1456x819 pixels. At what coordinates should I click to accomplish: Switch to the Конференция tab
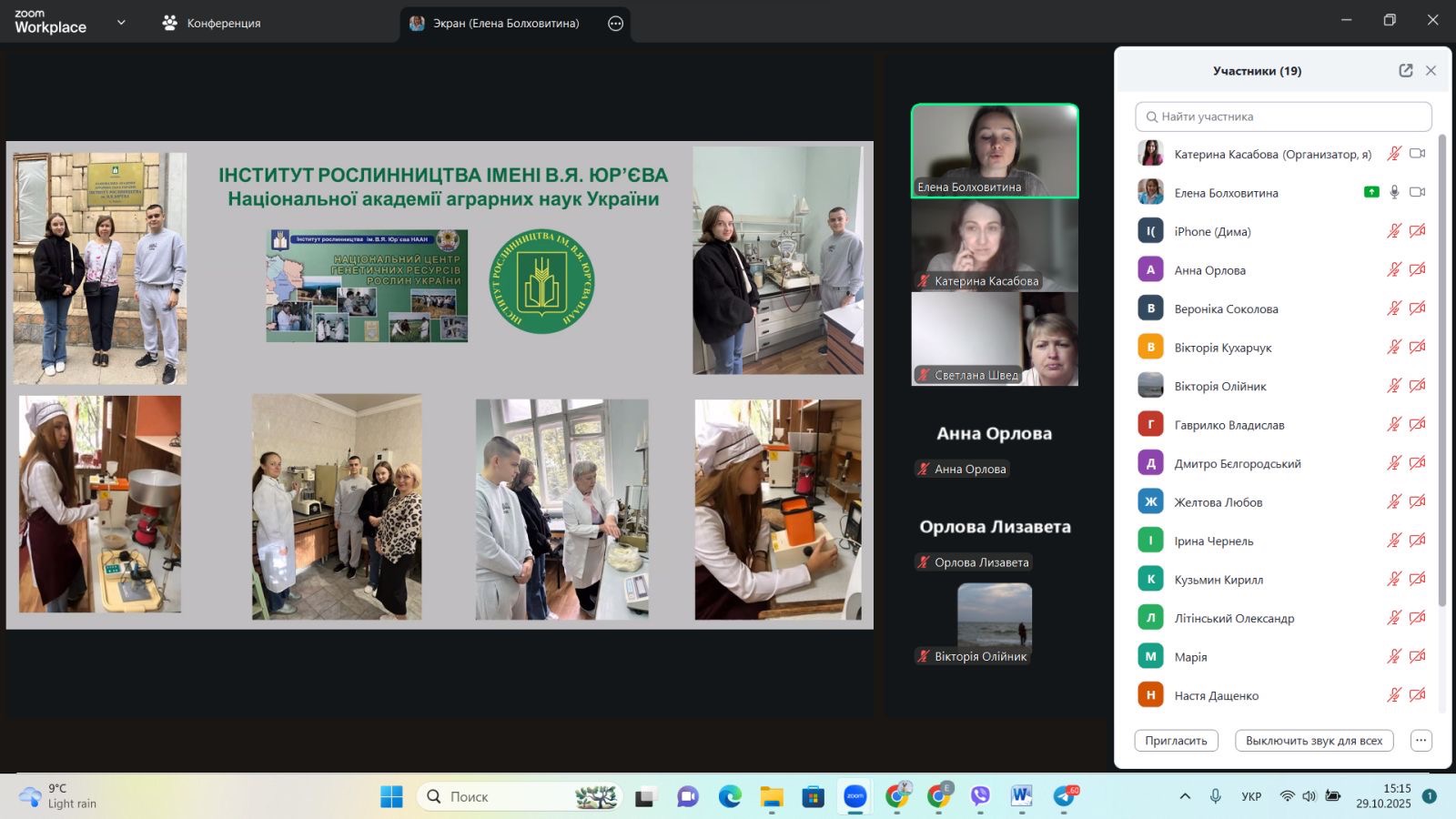[x=211, y=24]
